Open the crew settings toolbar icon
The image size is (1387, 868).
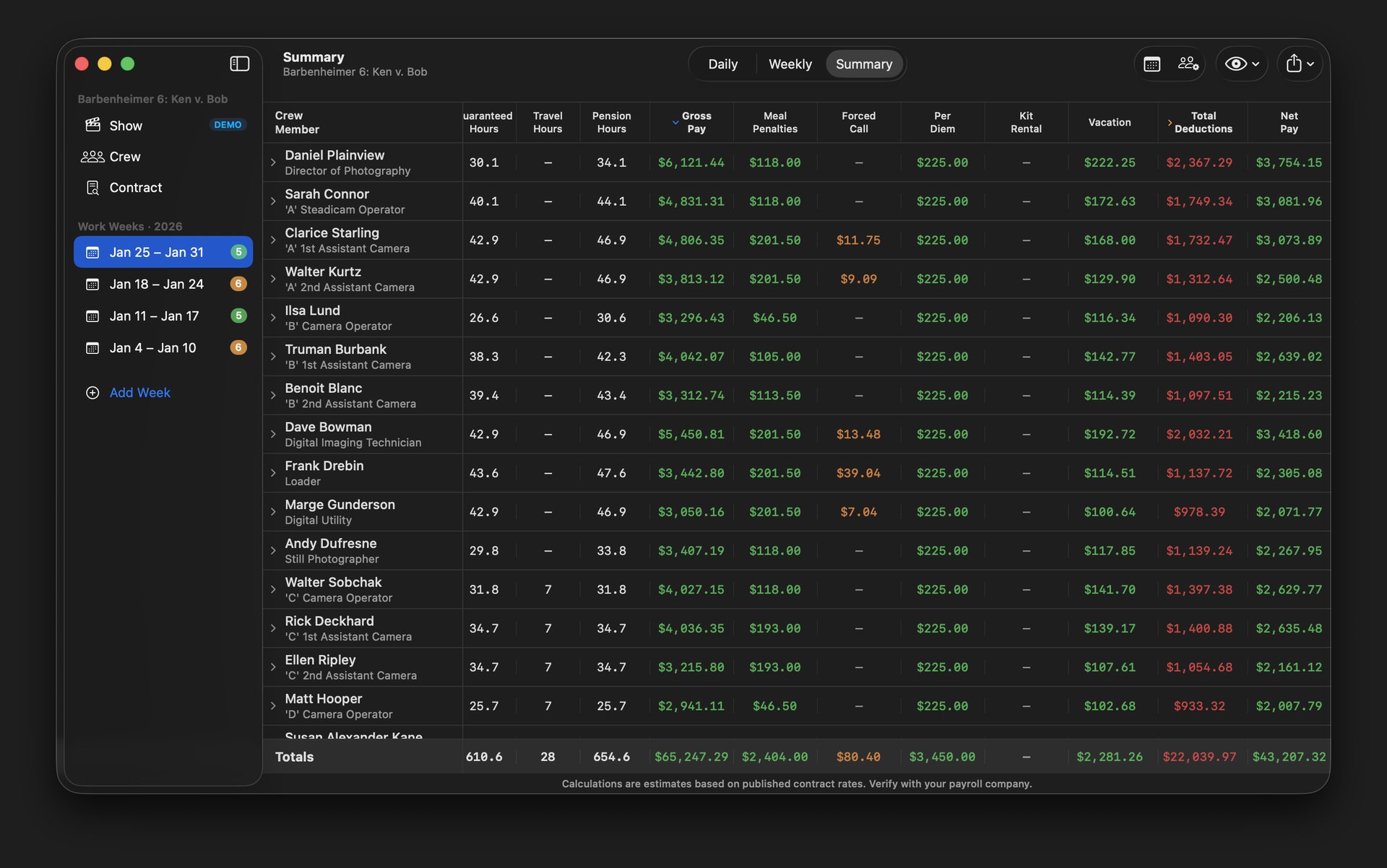1188,64
